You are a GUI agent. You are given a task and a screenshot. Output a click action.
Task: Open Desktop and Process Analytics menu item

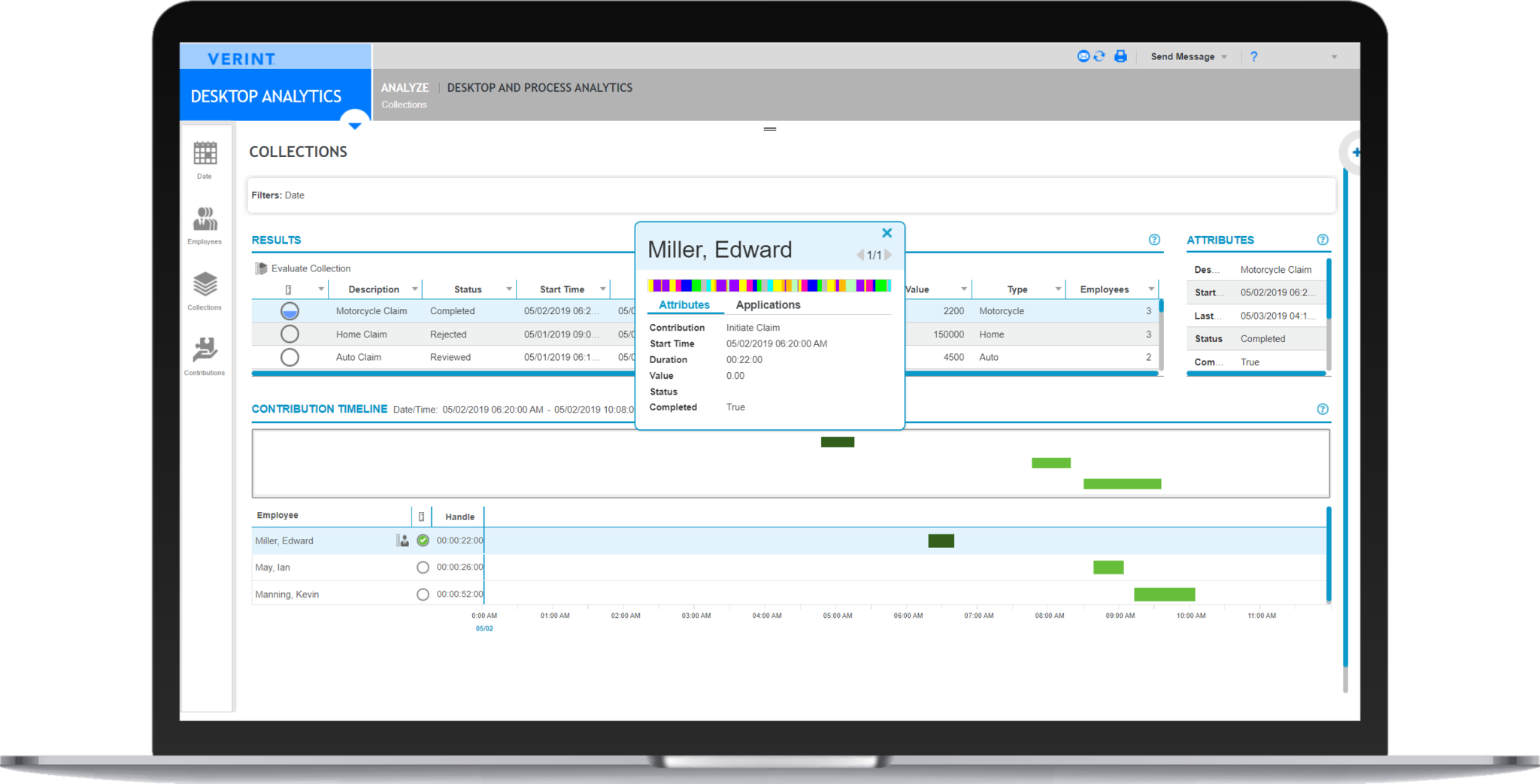tap(540, 87)
